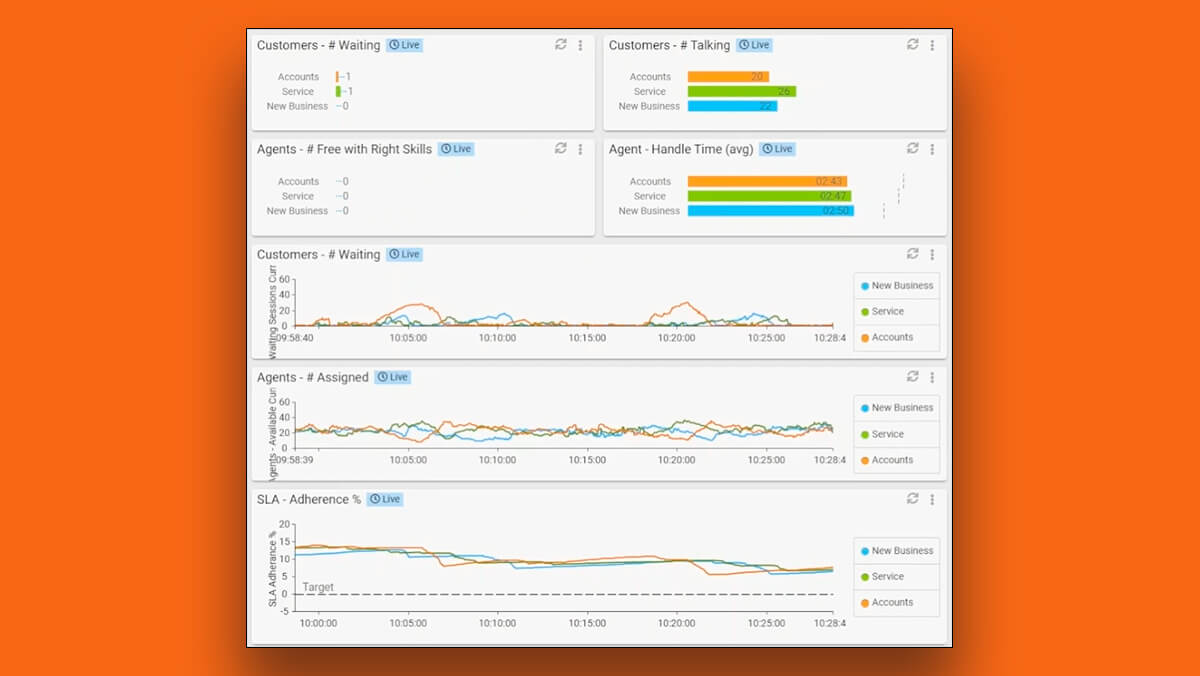The image size is (1200, 676).
Task: Open options for Agent - Handle Time widget
Action: pyautogui.click(x=932, y=149)
